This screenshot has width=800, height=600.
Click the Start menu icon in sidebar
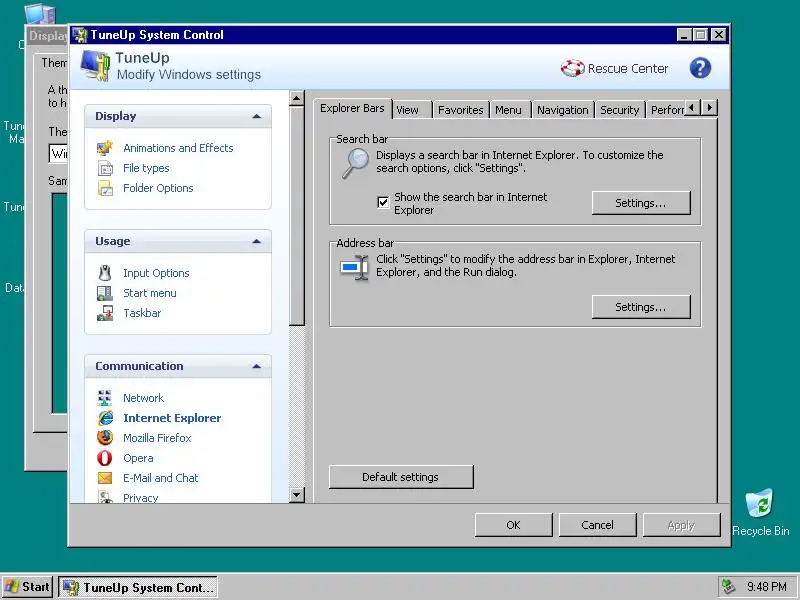point(105,293)
